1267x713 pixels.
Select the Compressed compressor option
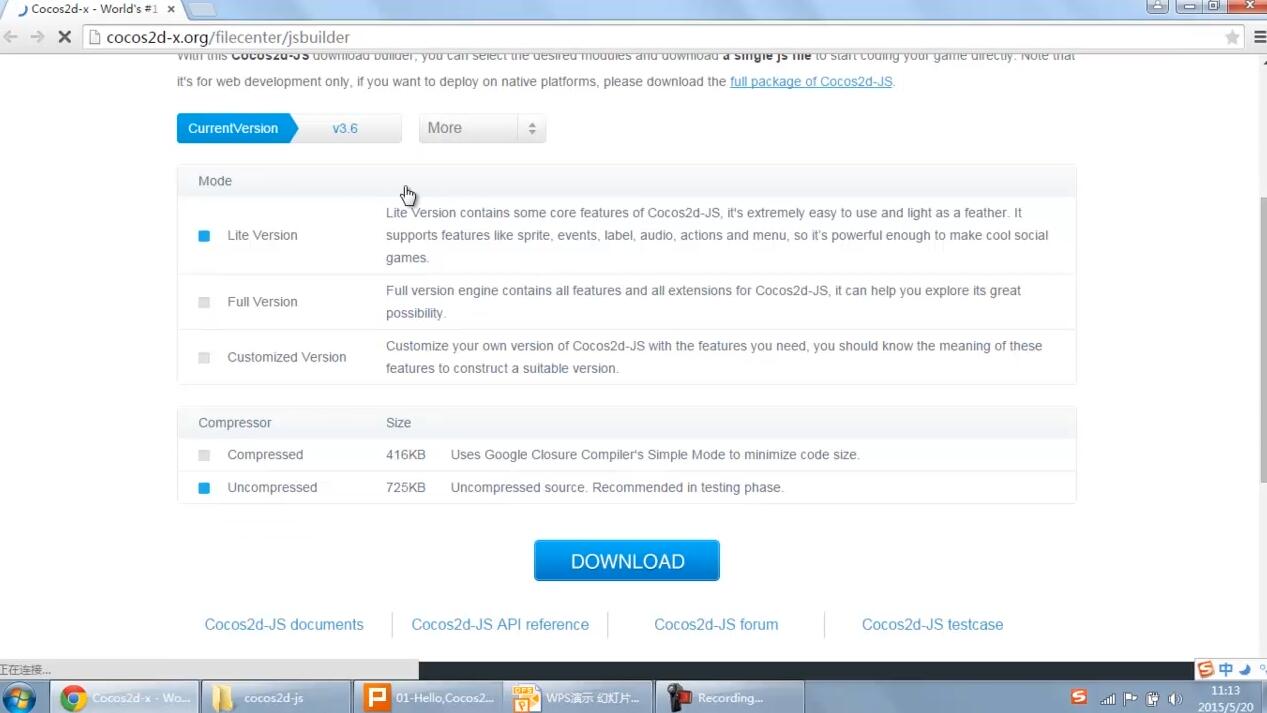click(x=204, y=455)
